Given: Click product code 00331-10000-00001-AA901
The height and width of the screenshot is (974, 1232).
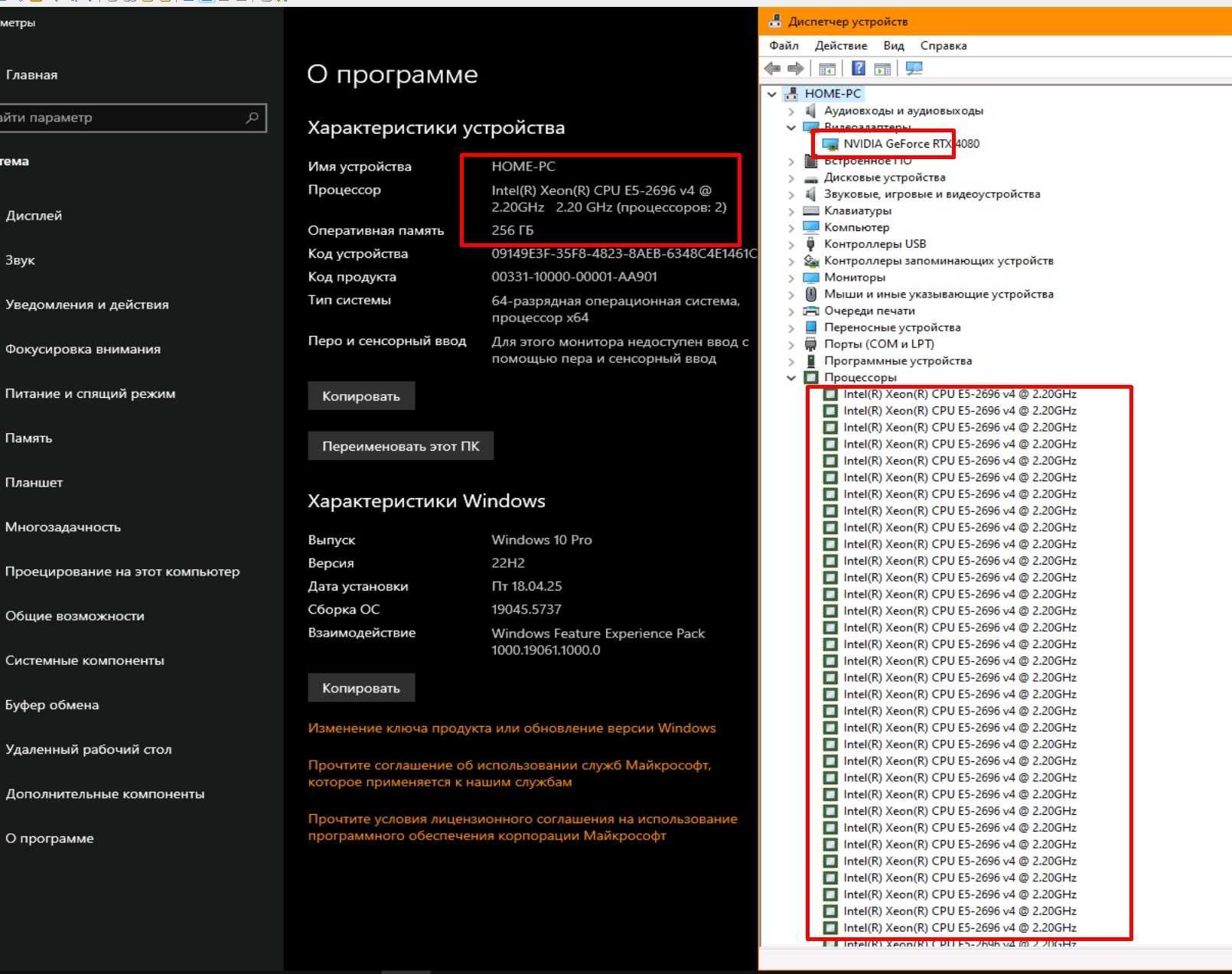Looking at the screenshot, I should (575, 277).
